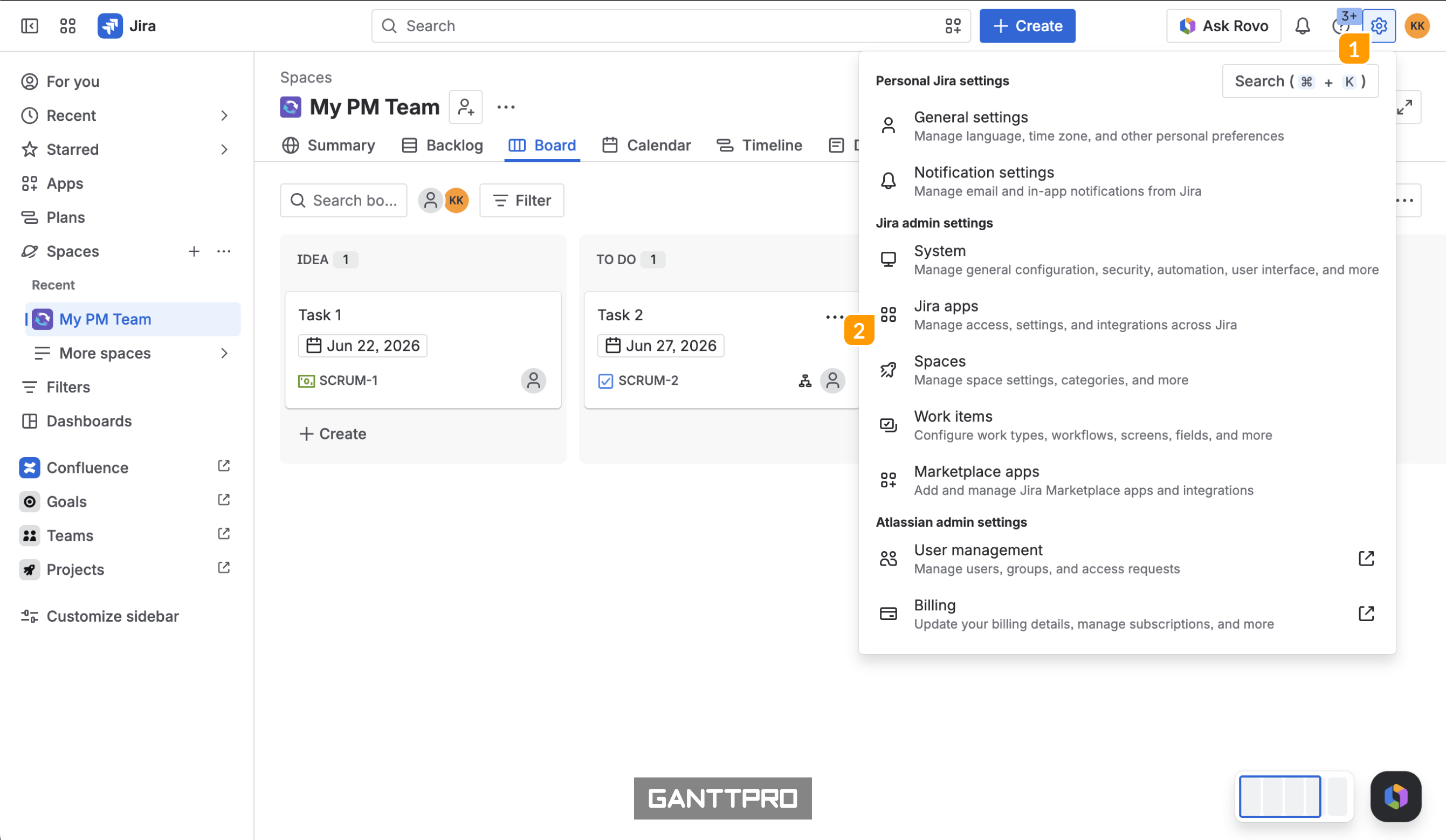This screenshot has height=840, width=1446.
Task: Open User management in Atlassian admin
Action: click(1127, 559)
